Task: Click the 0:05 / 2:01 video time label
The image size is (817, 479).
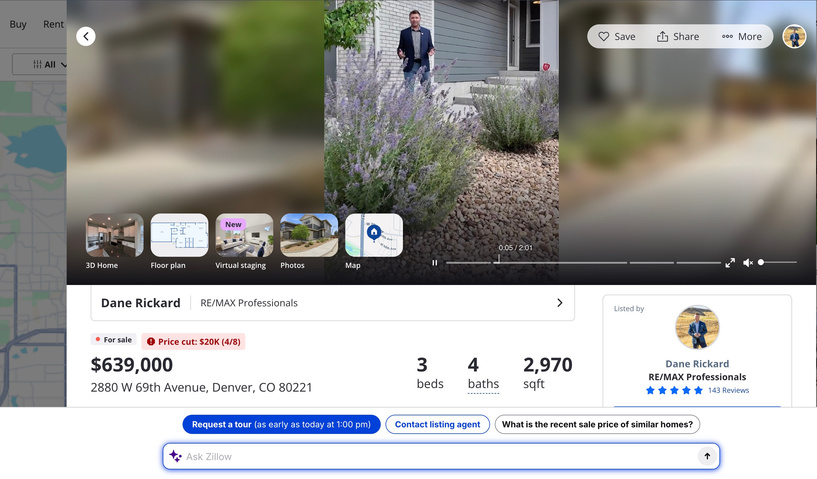Action: click(x=515, y=248)
